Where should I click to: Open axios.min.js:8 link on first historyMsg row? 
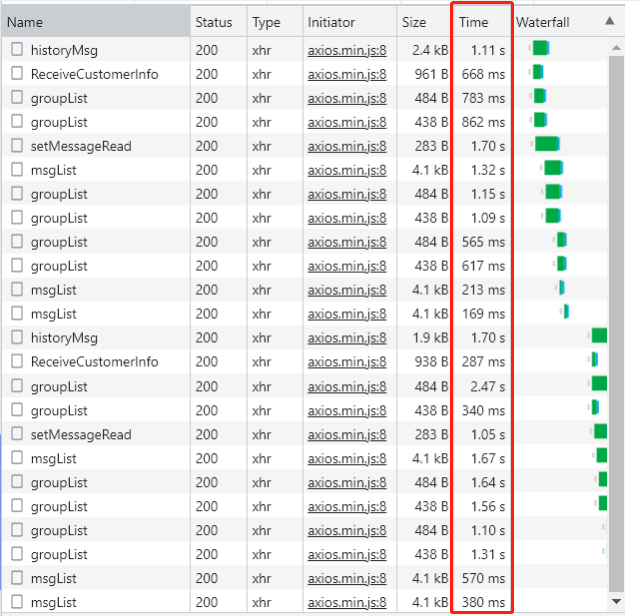(x=347, y=50)
